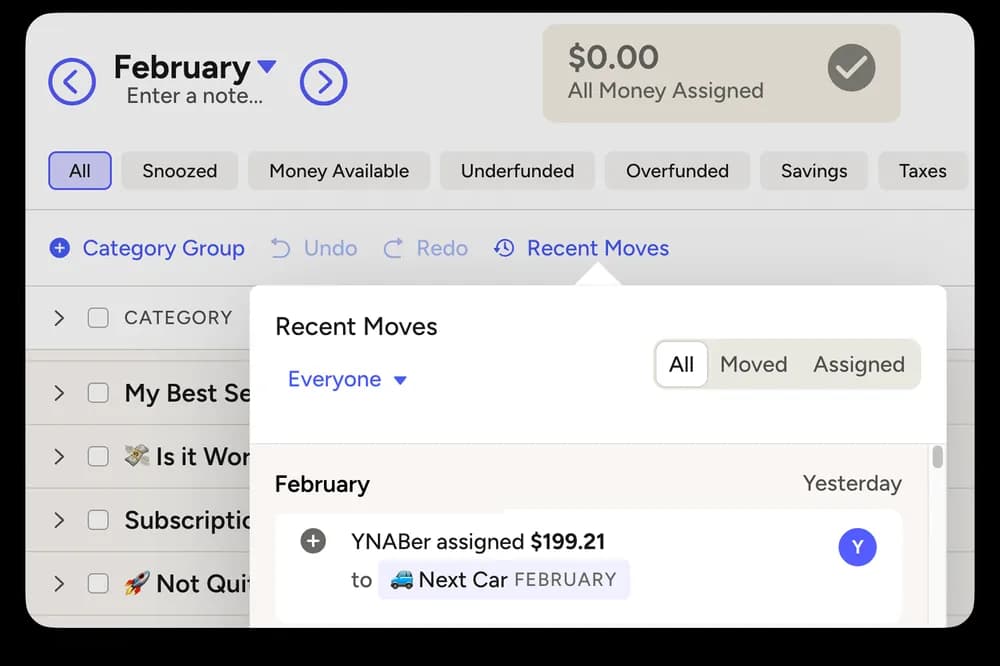The width and height of the screenshot is (1000, 666).
Task: Click the plus icon on YNABer assignment
Action: tap(313, 541)
